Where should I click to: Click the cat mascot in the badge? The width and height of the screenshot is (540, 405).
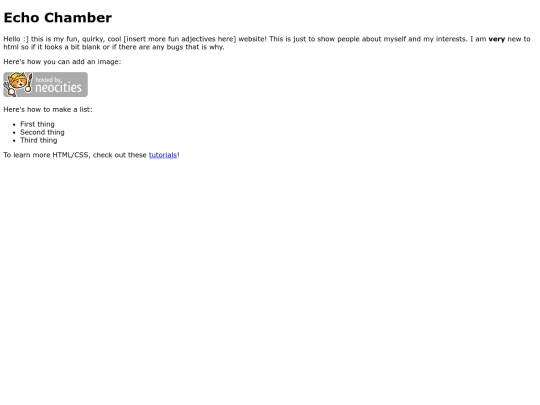click(x=18, y=84)
